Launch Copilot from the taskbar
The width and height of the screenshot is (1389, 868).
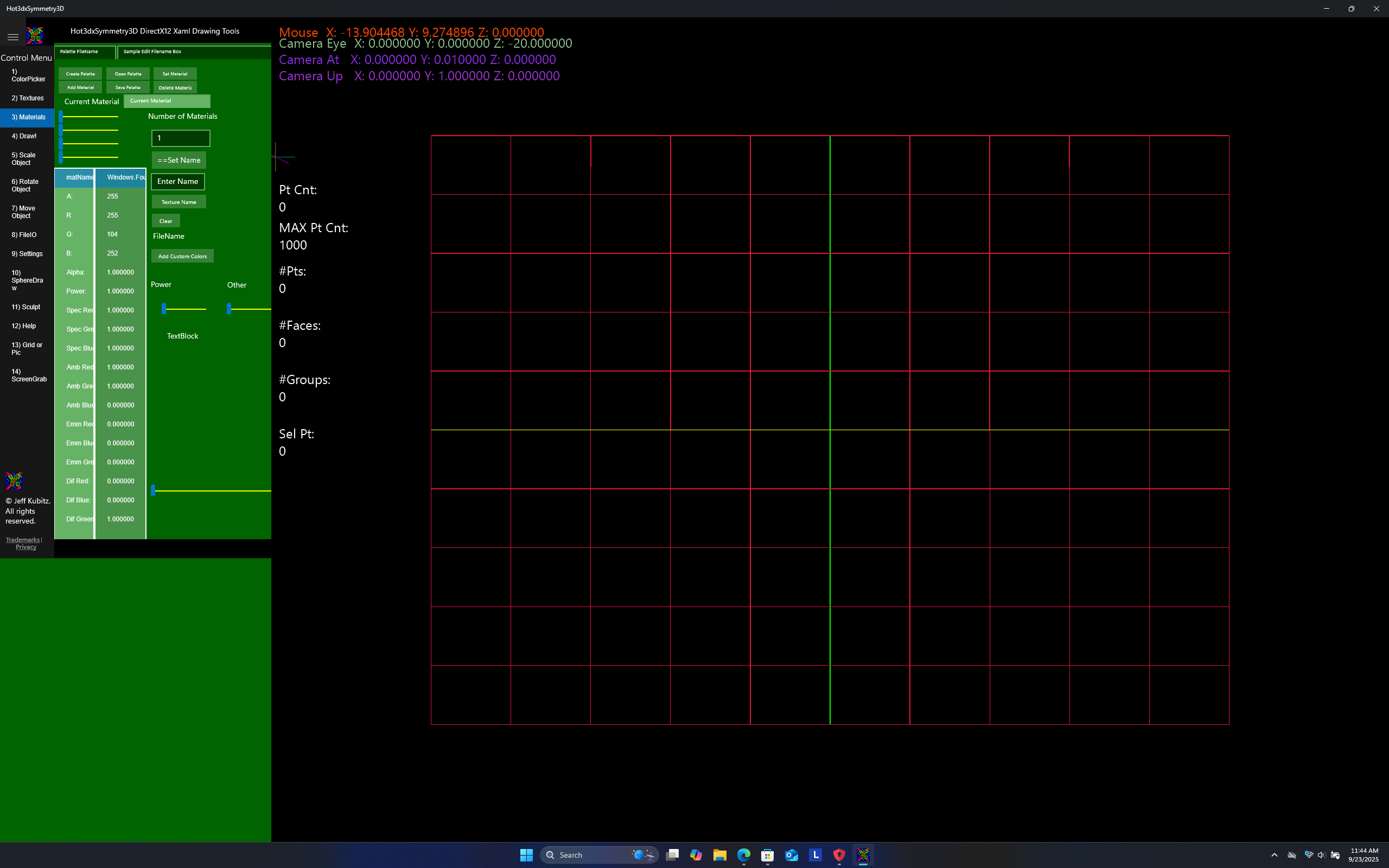point(696,855)
